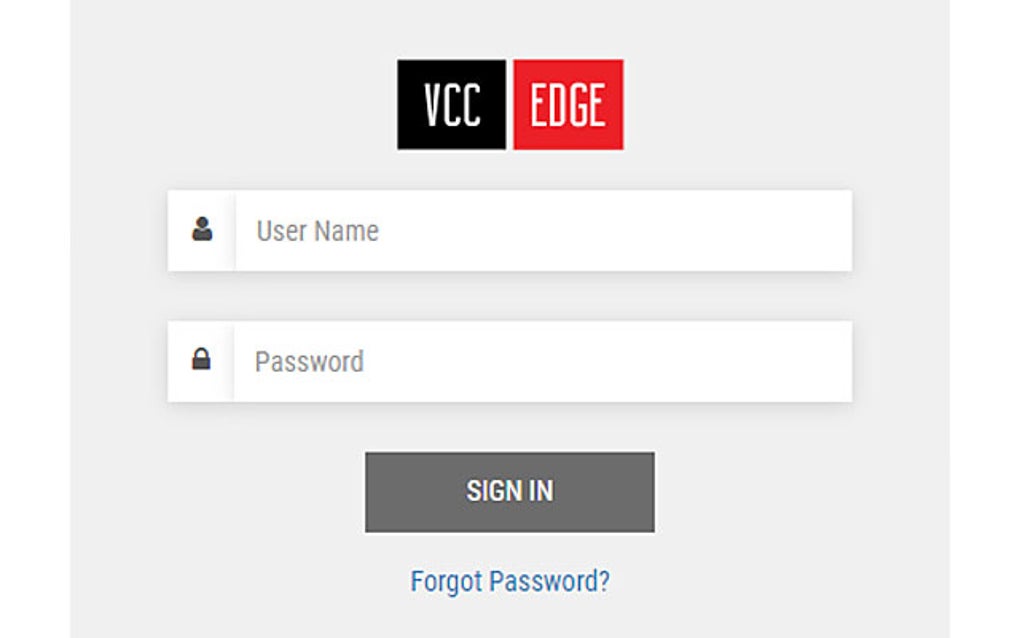The width and height of the screenshot is (1020, 638).
Task: Click the black VCC logo block
Action: point(451,105)
